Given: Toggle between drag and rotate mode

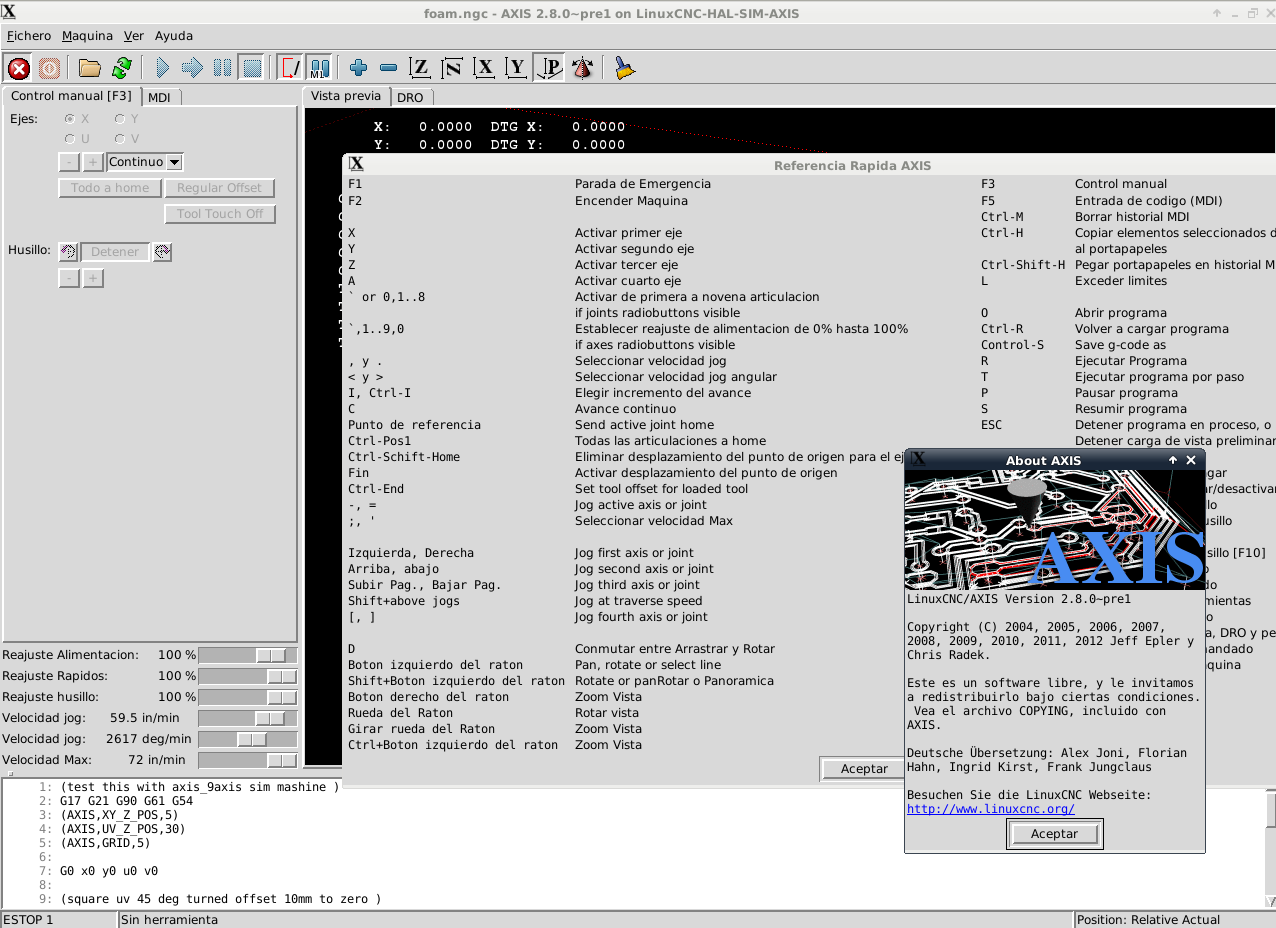Looking at the screenshot, I should point(582,68).
